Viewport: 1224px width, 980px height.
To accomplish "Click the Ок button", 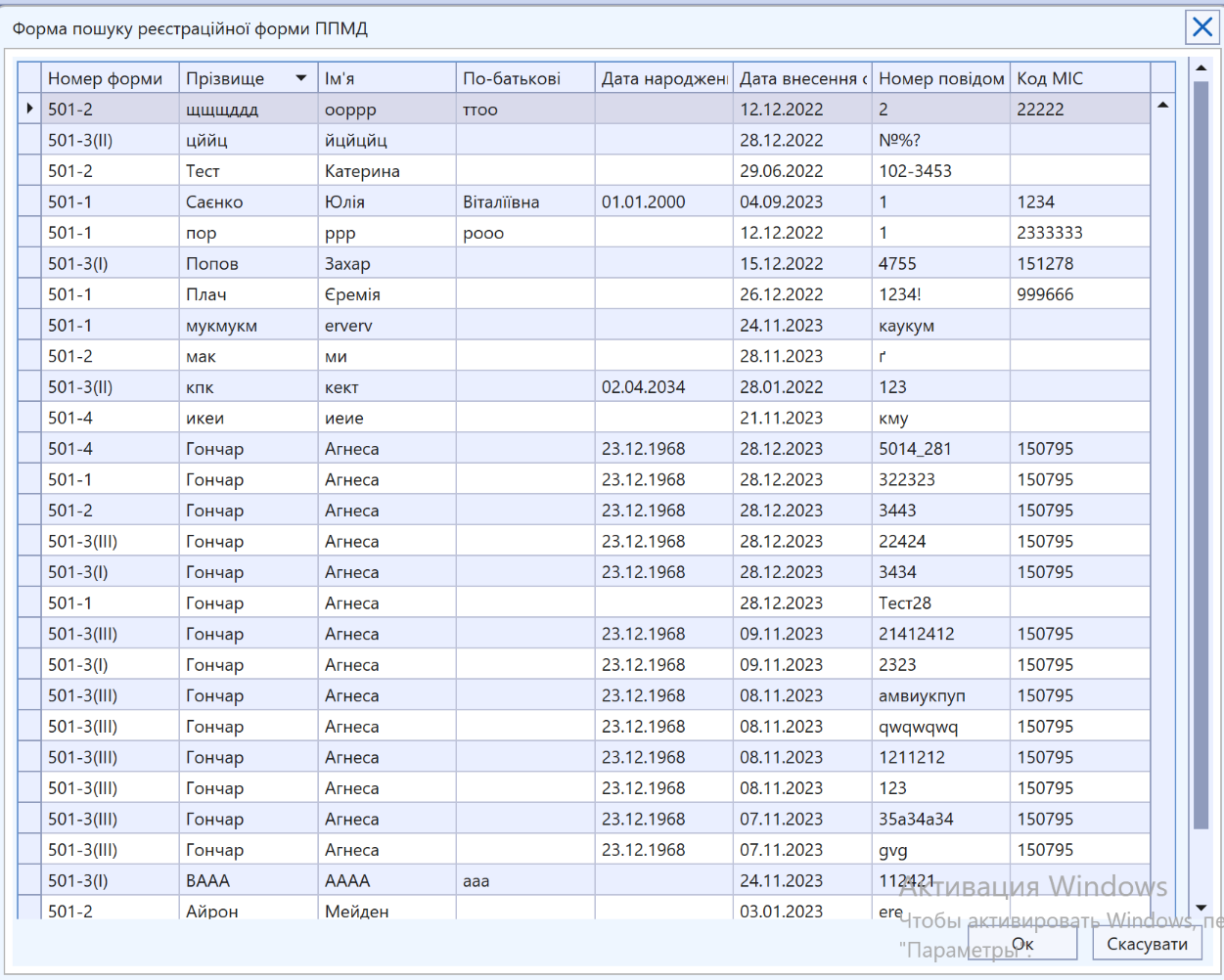I will tap(1022, 944).
